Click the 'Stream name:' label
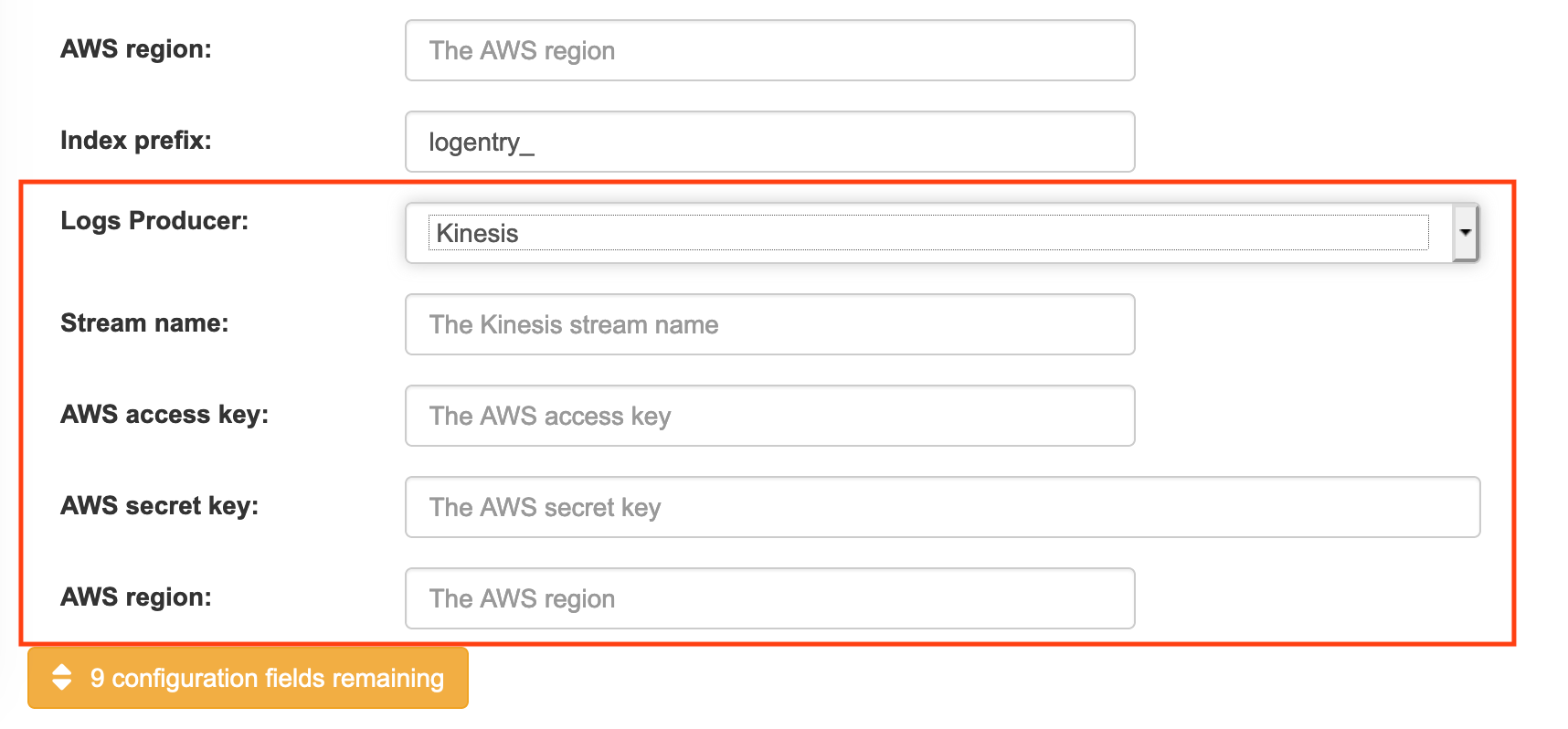 tap(144, 323)
